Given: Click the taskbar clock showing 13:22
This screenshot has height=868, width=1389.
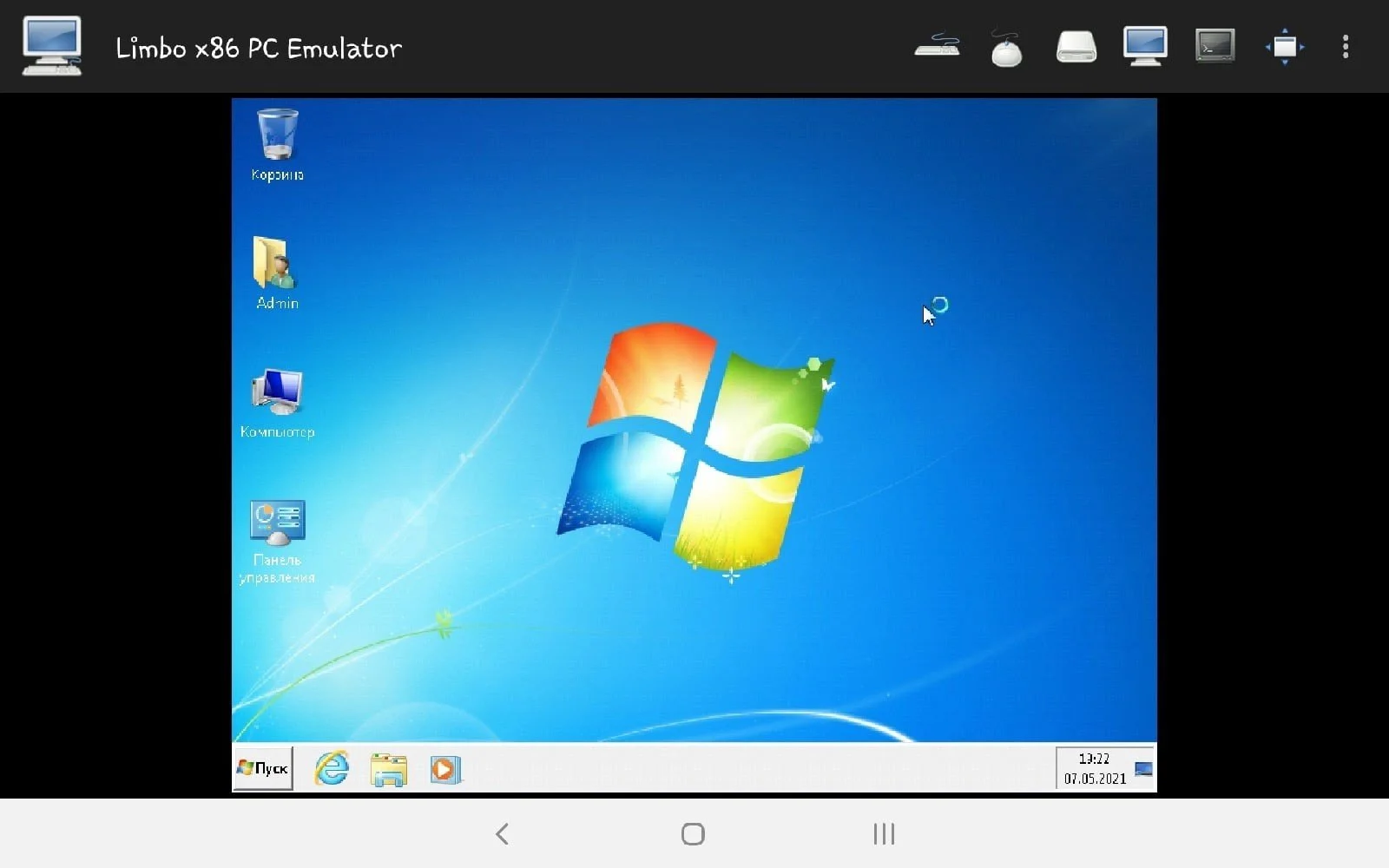Looking at the screenshot, I should [1094, 759].
